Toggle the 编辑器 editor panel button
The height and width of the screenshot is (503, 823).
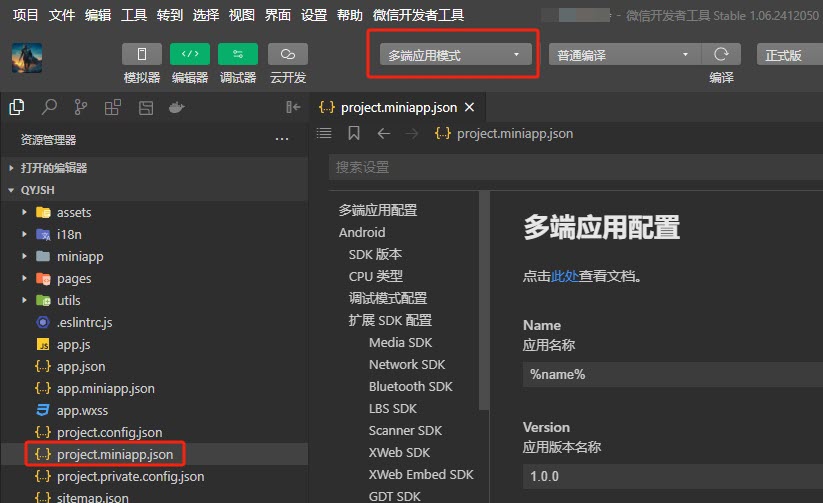[189, 54]
